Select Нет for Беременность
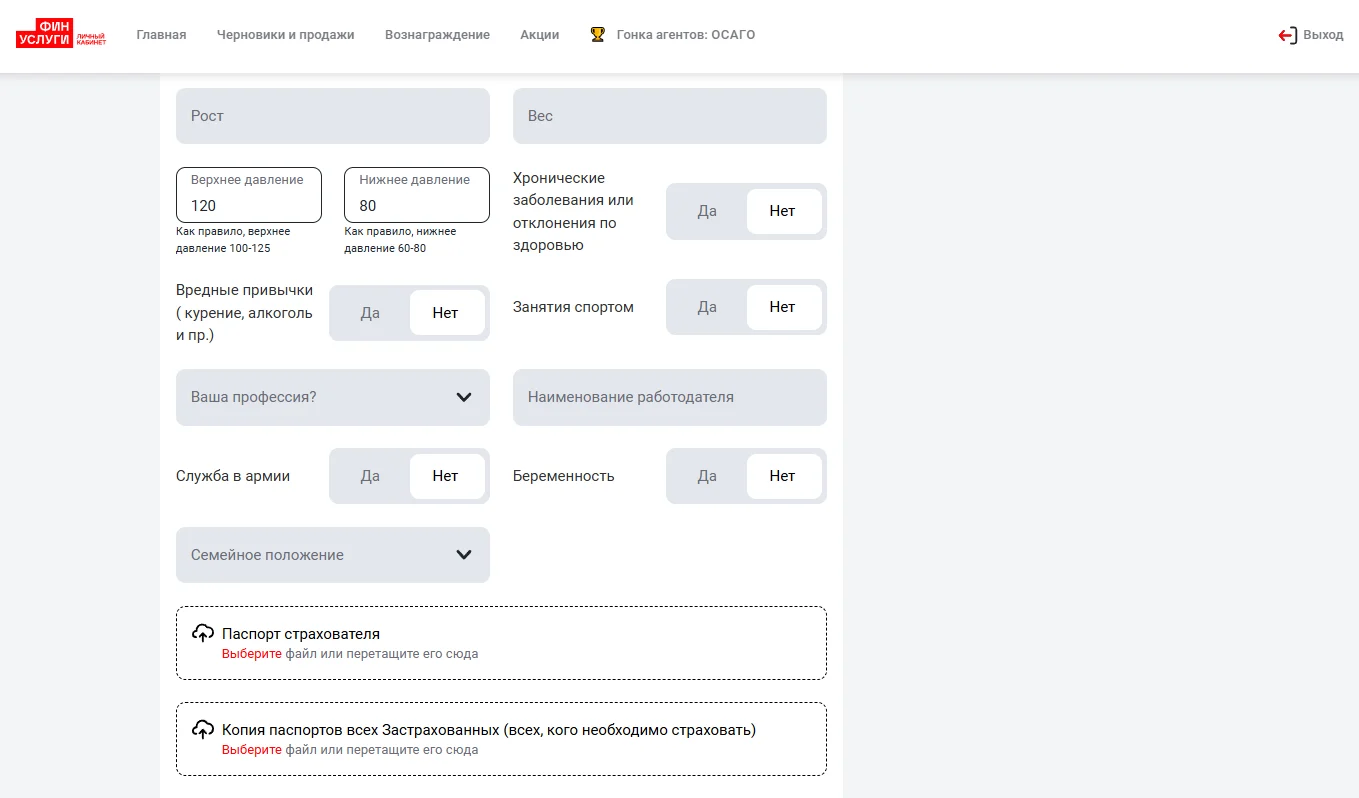This screenshot has width=1359, height=798. 783,476
